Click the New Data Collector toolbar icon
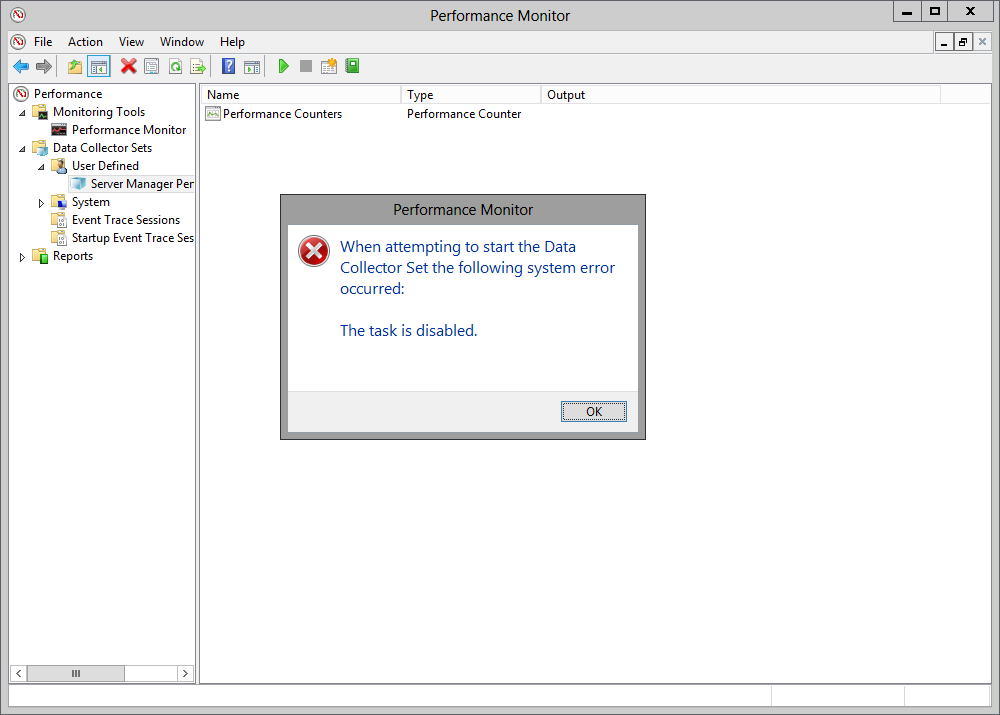This screenshot has height=715, width=1000. (x=329, y=66)
